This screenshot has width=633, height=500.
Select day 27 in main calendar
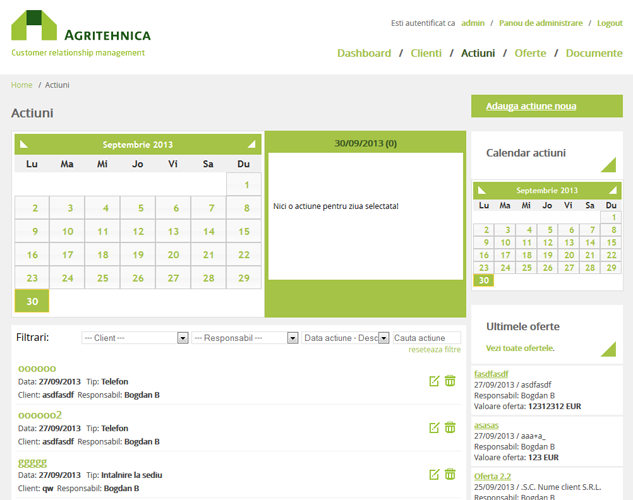tap(173, 278)
